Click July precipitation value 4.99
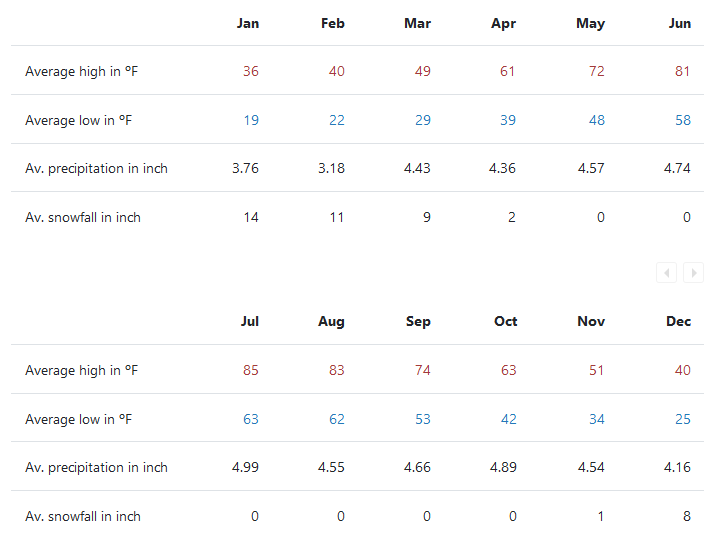Screen dimensions: 719x540 245,467
